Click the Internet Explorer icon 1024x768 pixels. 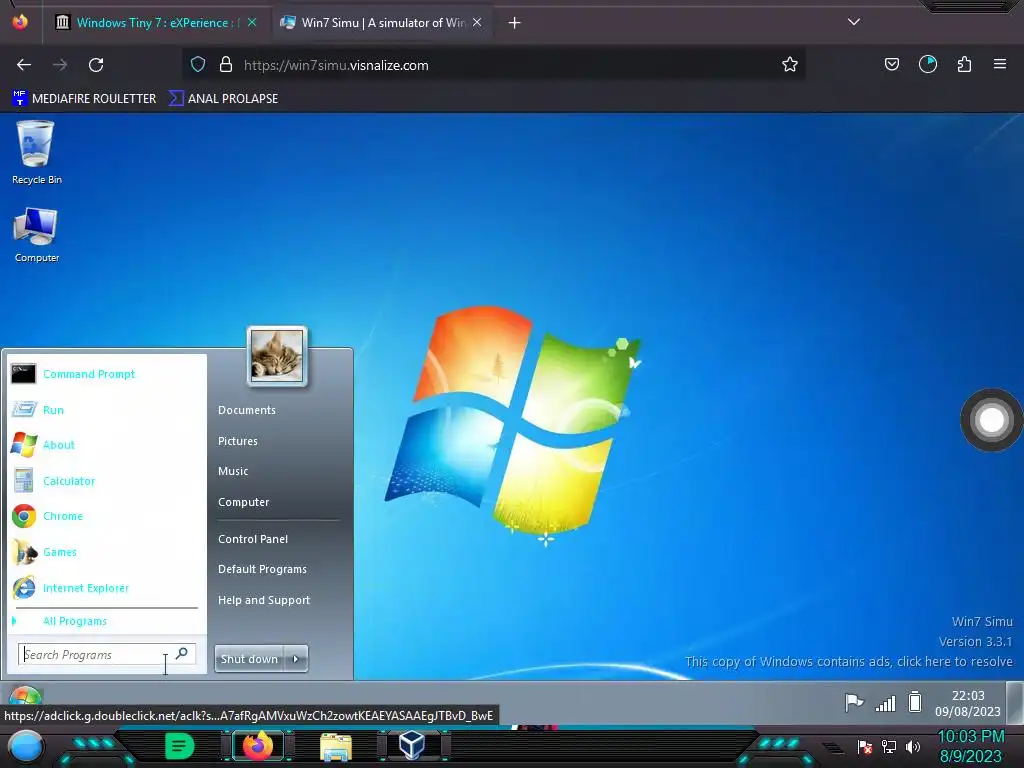click(24, 588)
